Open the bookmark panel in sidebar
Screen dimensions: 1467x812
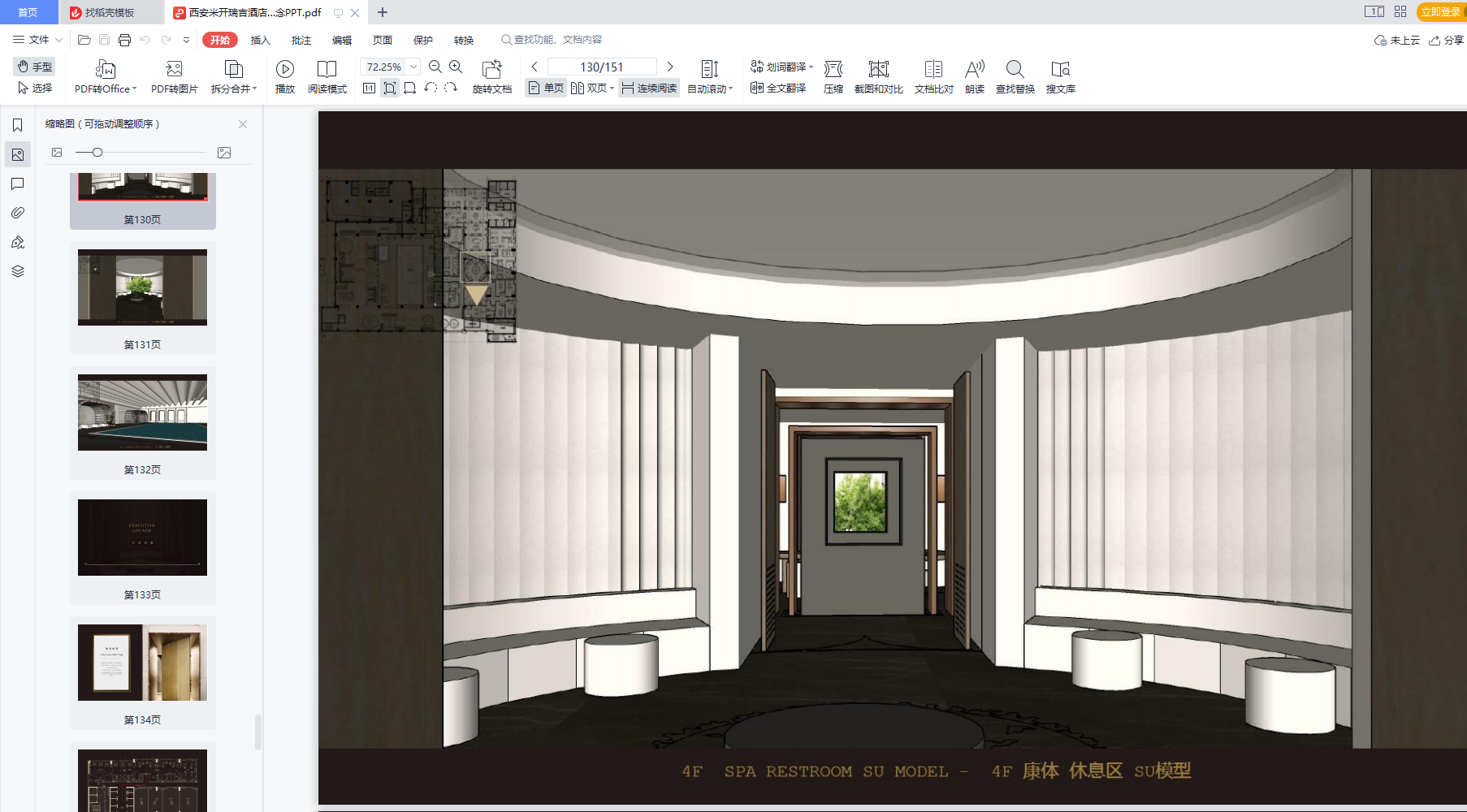pyautogui.click(x=17, y=125)
